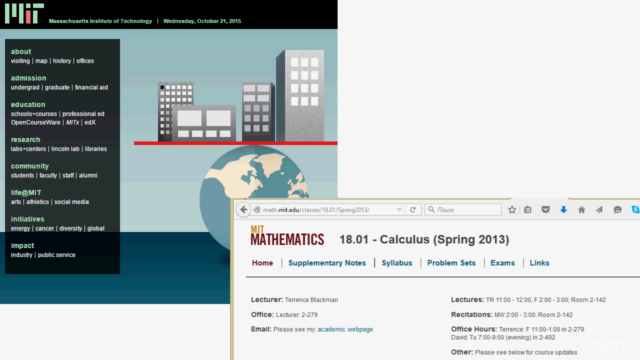
Task: Open the community section
Action: (x=30, y=166)
